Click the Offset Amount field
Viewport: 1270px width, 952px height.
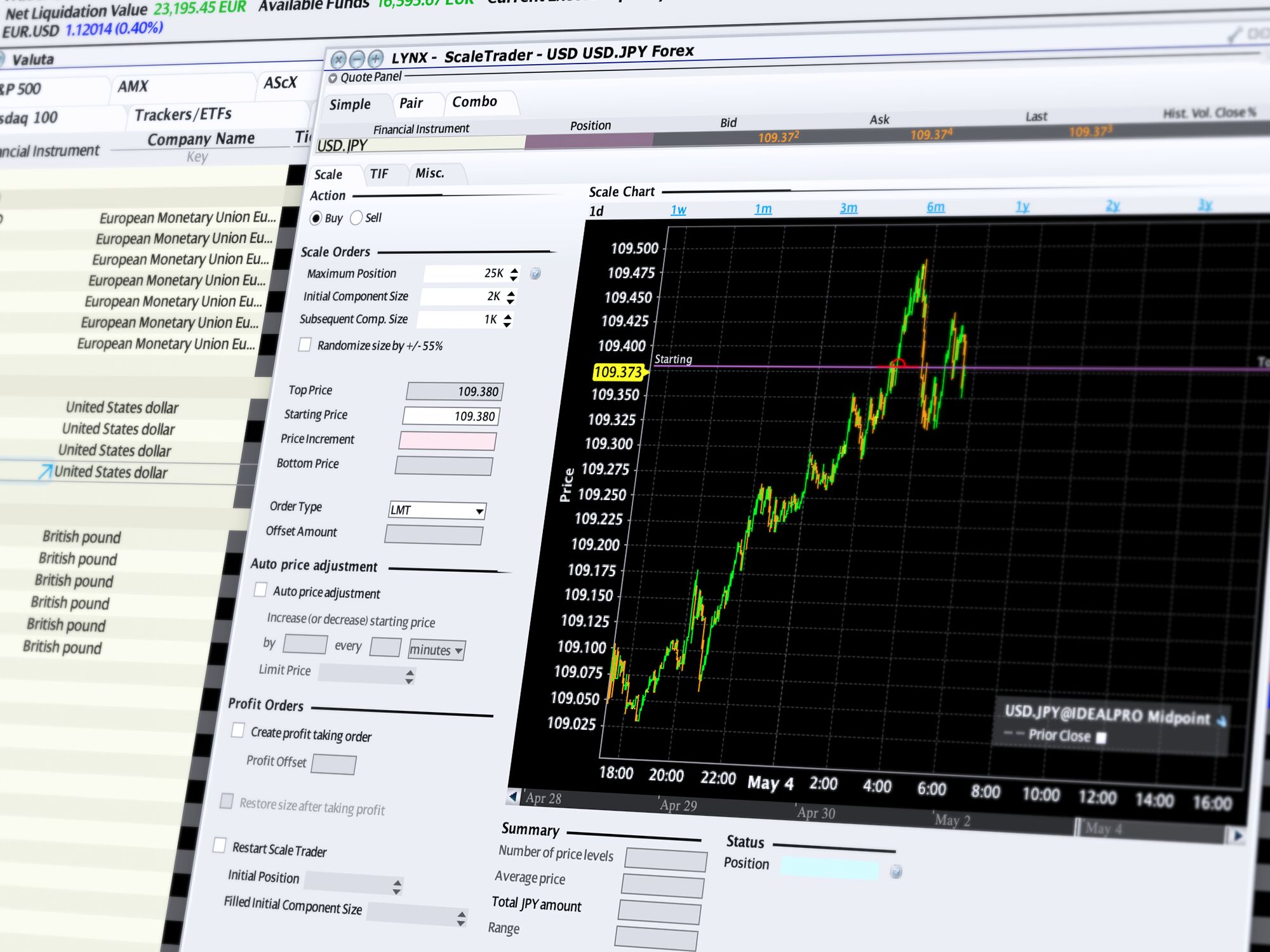tap(434, 535)
